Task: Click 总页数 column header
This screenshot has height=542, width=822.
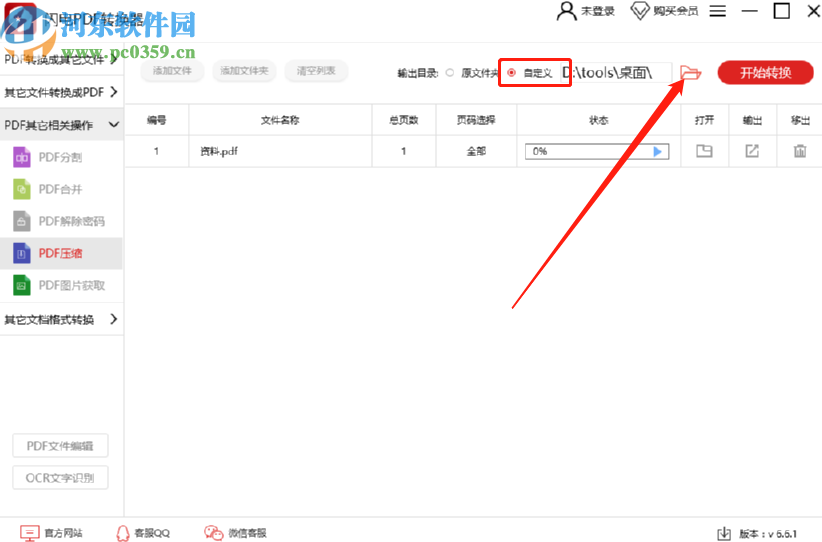Action: click(x=404, y=120)
